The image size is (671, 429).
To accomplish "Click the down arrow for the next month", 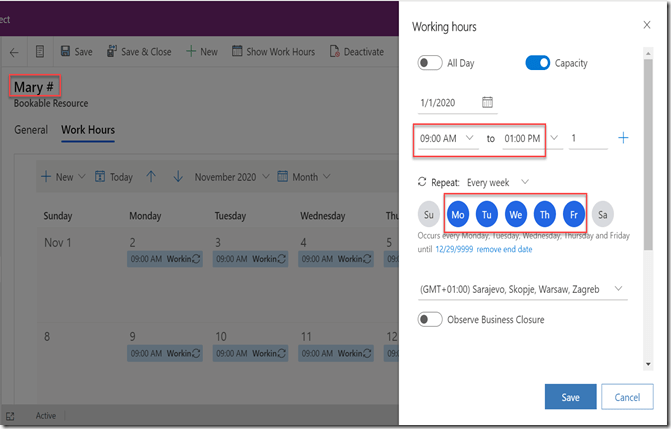I will point(178,177).
